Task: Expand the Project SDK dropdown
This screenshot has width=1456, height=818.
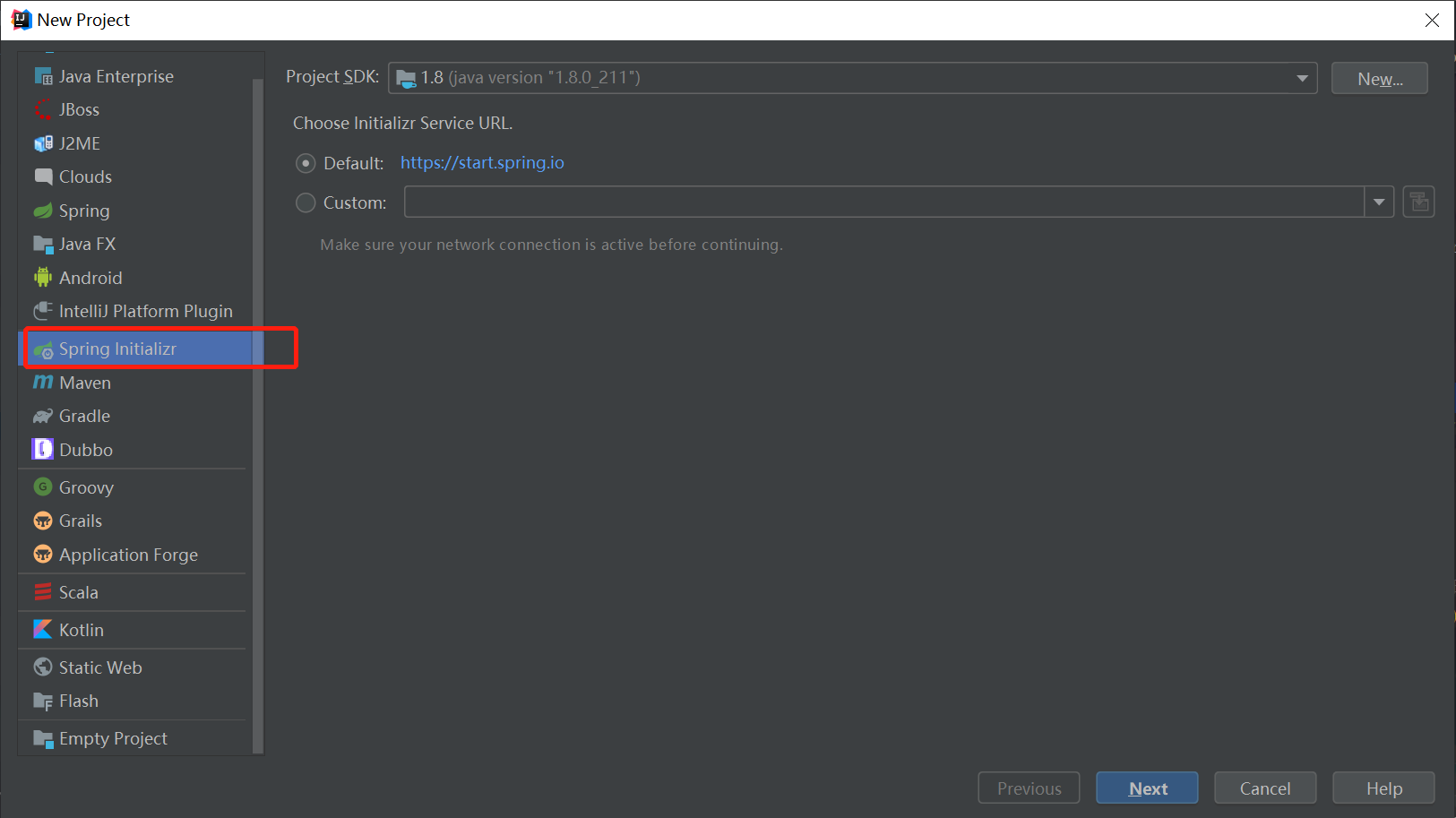Action: tap(1301, 78)
